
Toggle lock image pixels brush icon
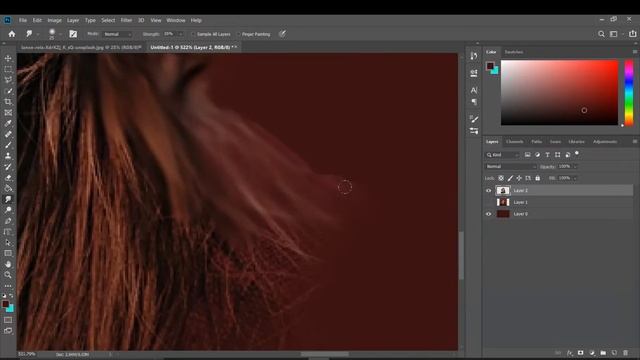(x=510, y=178)
